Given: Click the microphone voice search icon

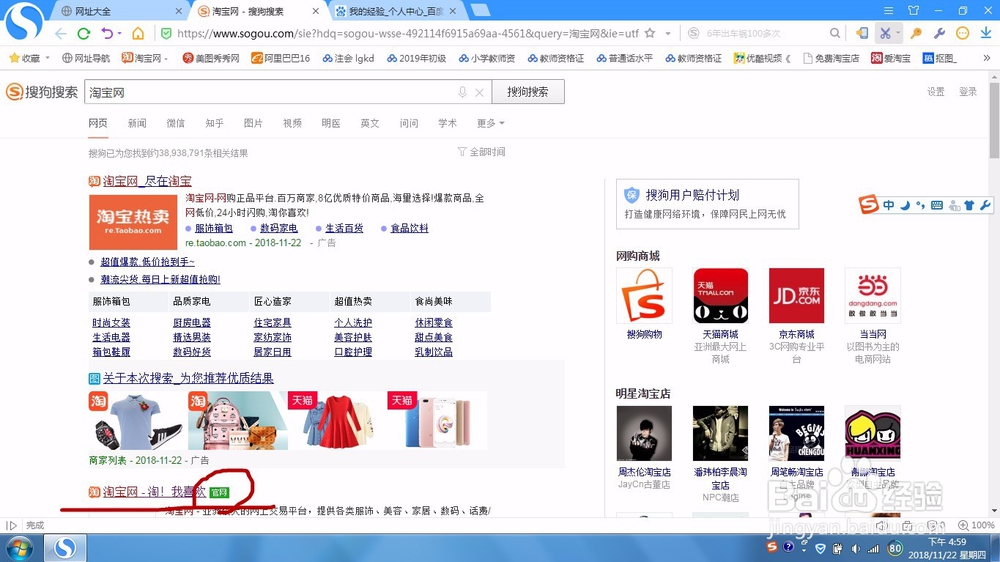Looking at the screenshot, I should [x=462, y=92].
